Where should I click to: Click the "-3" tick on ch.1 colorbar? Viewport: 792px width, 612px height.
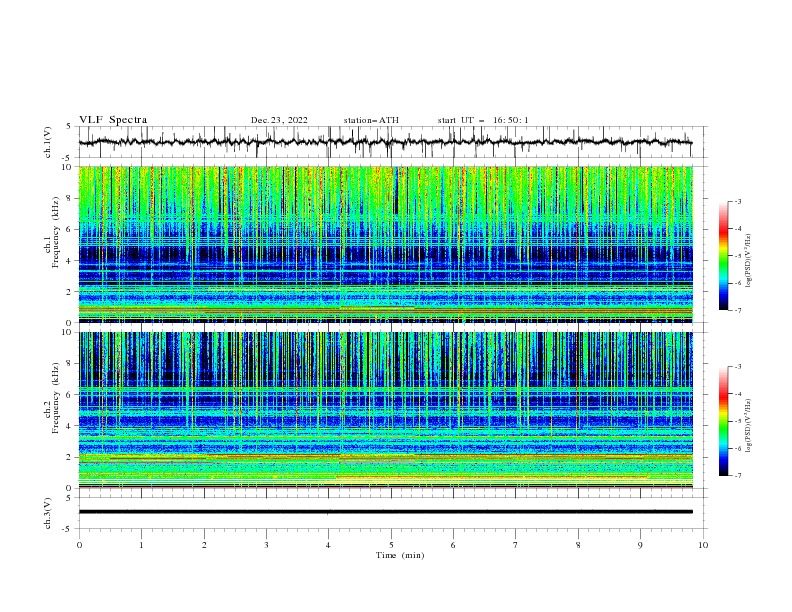coord(738,201)
